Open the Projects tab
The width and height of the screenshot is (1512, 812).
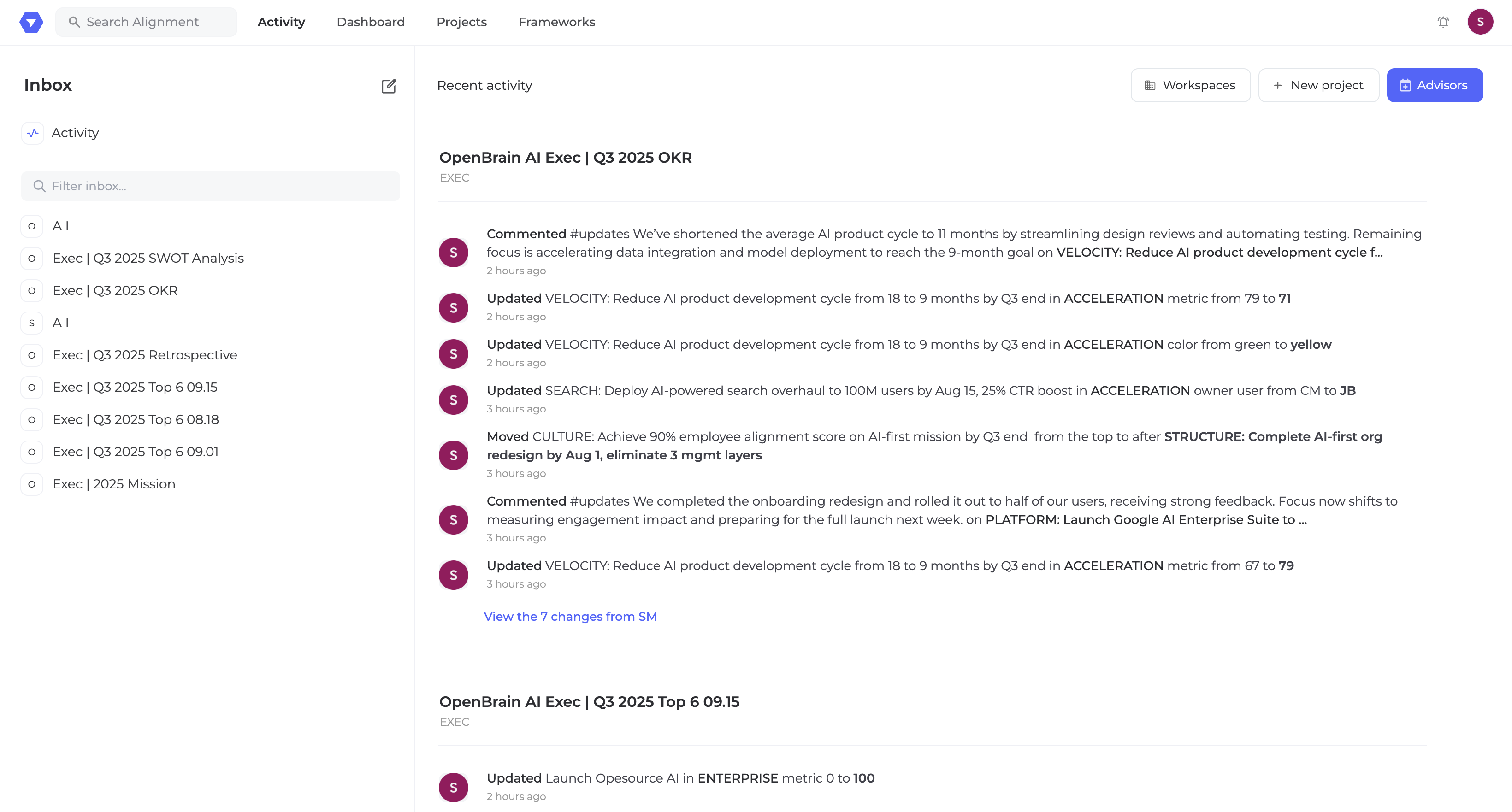[x=461, y=22]
